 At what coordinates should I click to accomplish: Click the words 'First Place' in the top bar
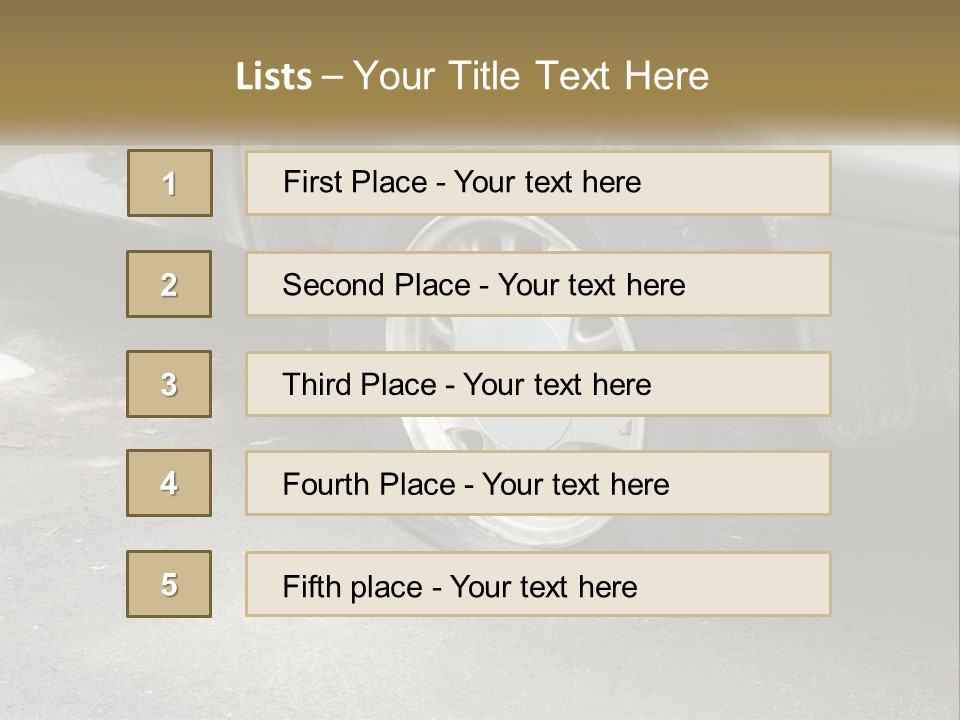pos(355,182)
